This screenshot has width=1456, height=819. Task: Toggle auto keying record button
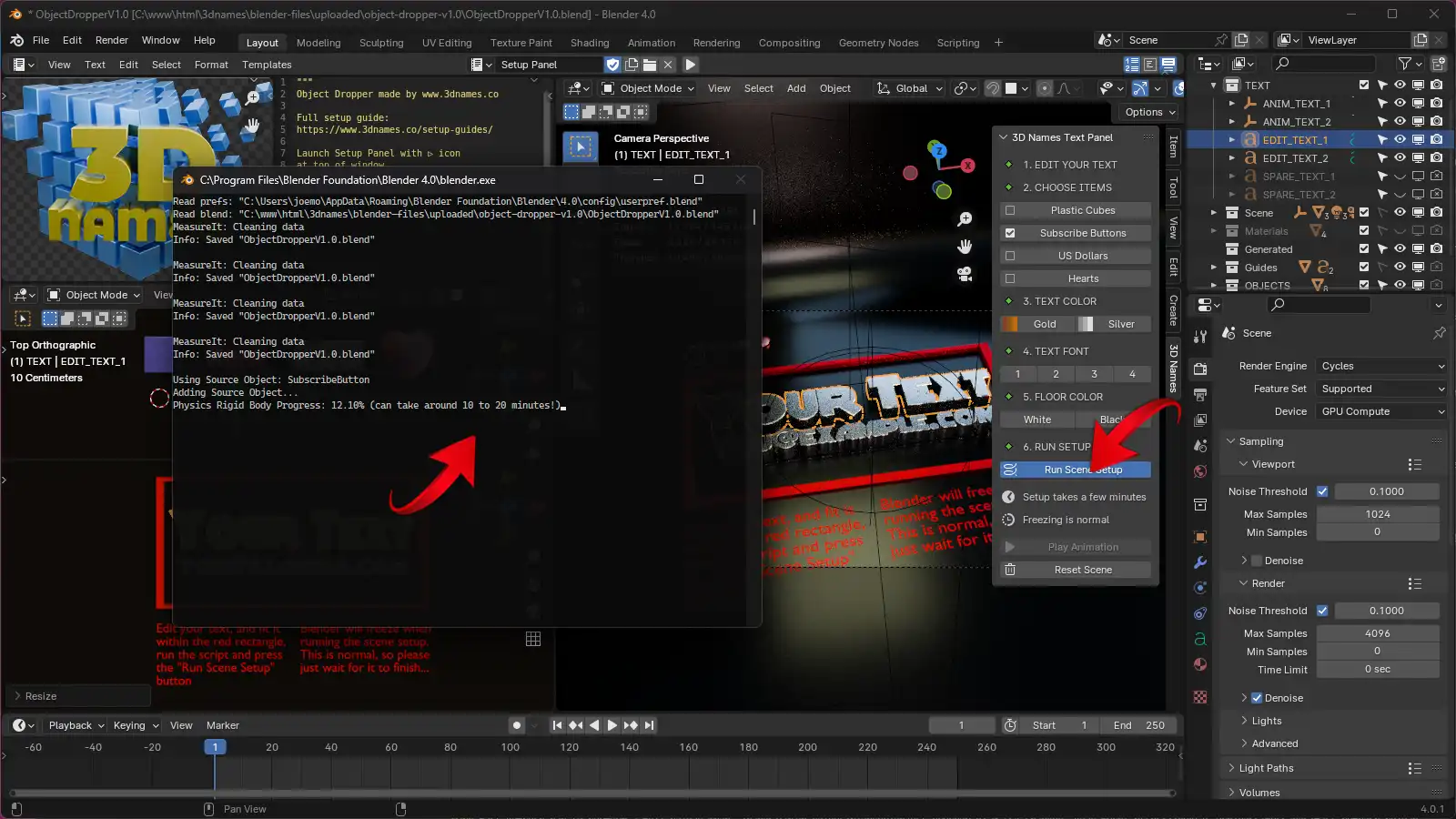click(x=517, y=725)
